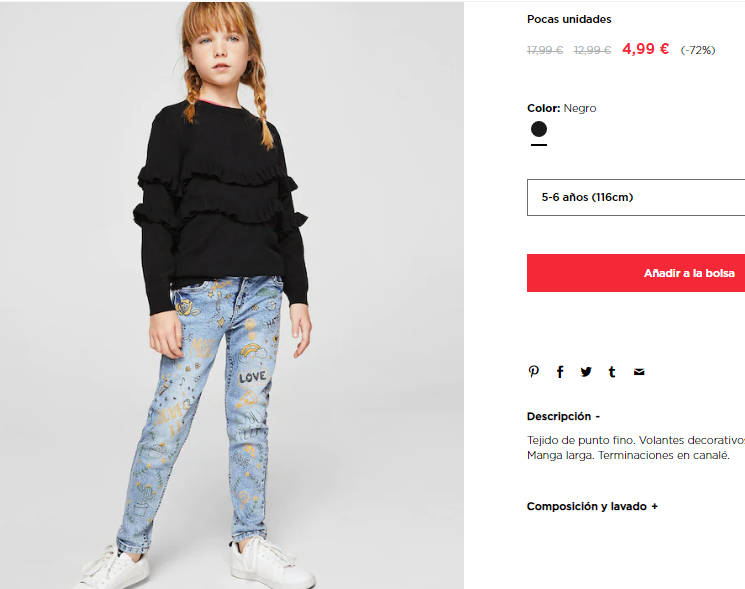Click the Color: Negro label
The height and width of the screenshot is (589, 745).
pyautogui.click(x=562, y=108)
